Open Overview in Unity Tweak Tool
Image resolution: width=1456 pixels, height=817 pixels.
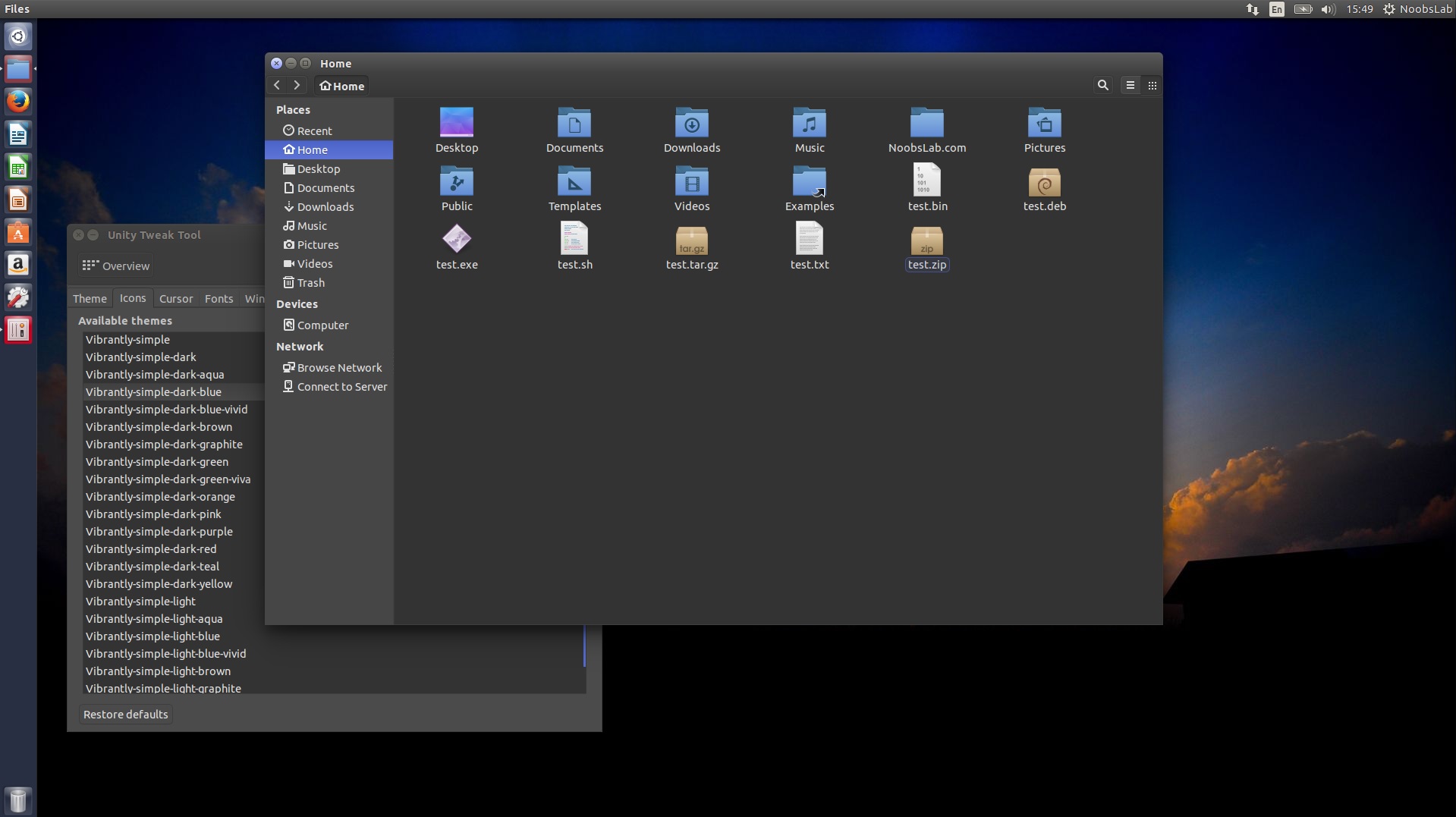point(116,266)
